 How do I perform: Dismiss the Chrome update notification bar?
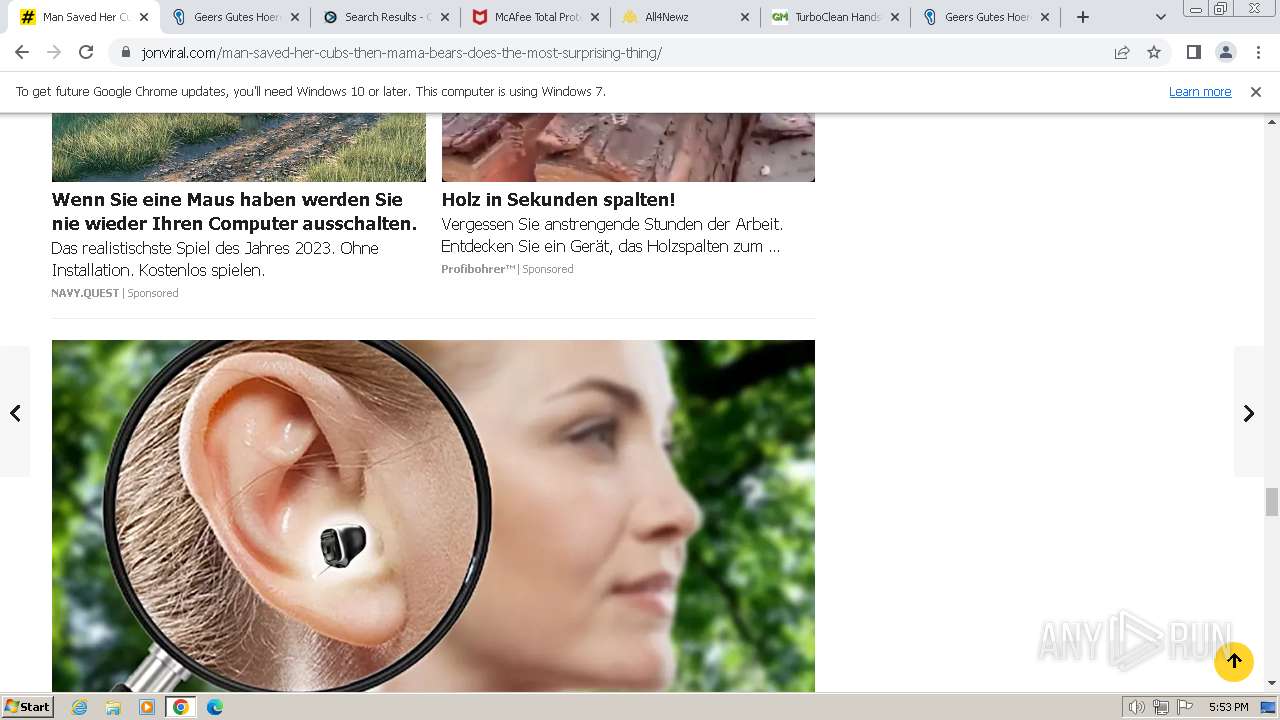click(1256, 91)
